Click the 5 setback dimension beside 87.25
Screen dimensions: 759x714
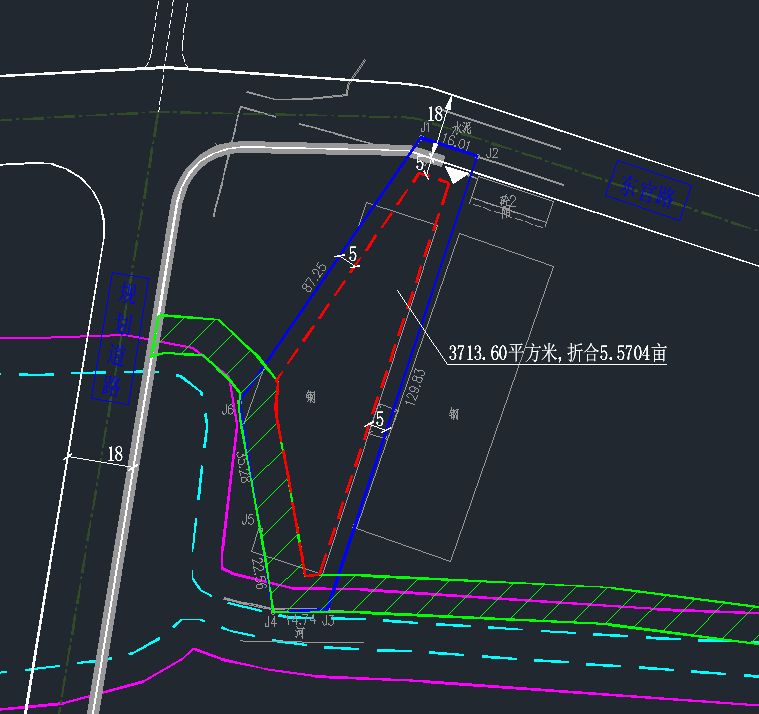pos(352,256)
